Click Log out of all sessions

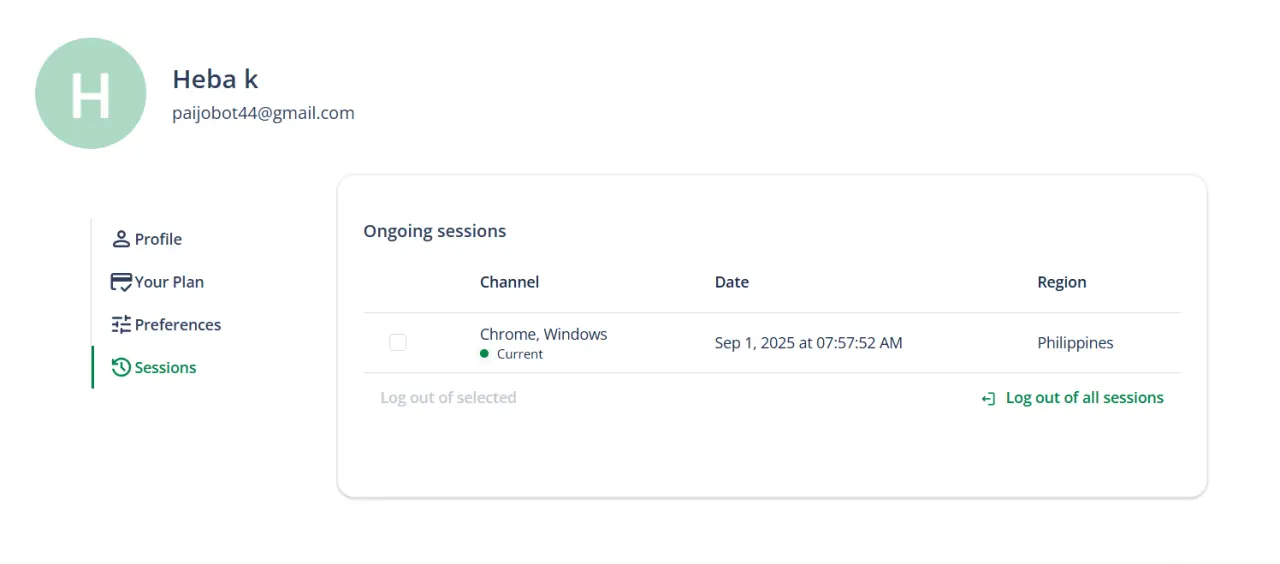click(x=1073, y=398)
